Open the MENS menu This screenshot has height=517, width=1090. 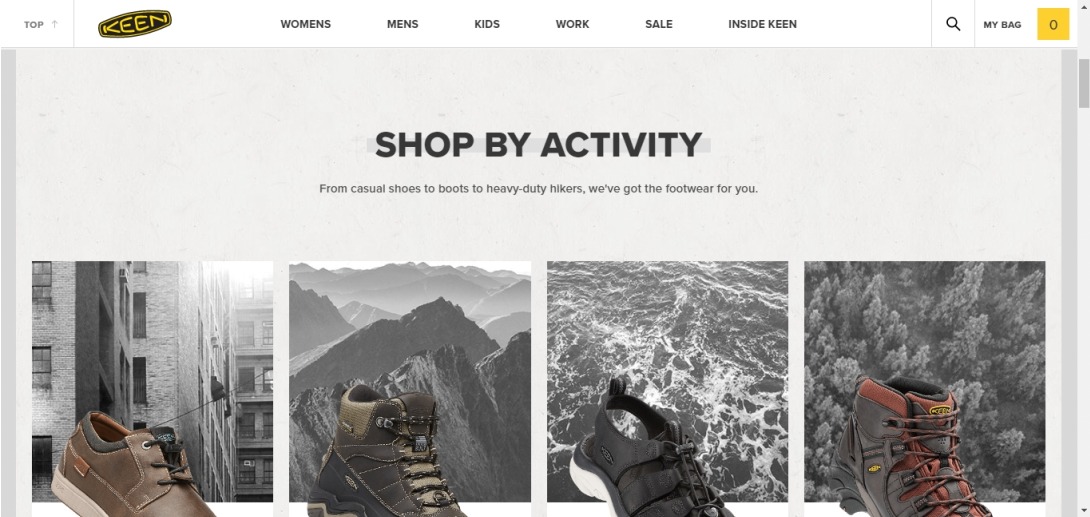pos(402,24)
